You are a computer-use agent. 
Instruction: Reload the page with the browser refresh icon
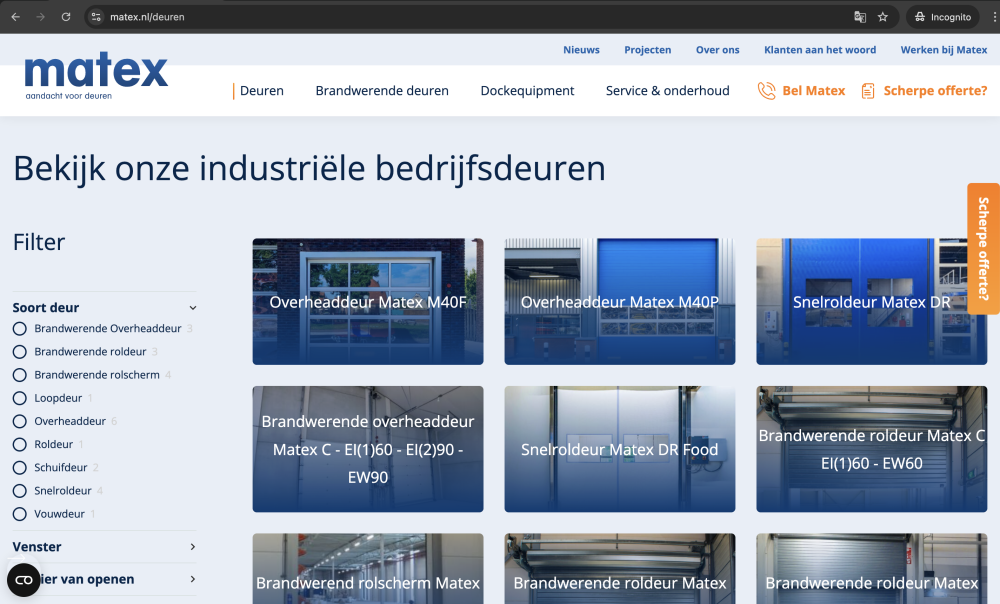(x=66, y=17)
